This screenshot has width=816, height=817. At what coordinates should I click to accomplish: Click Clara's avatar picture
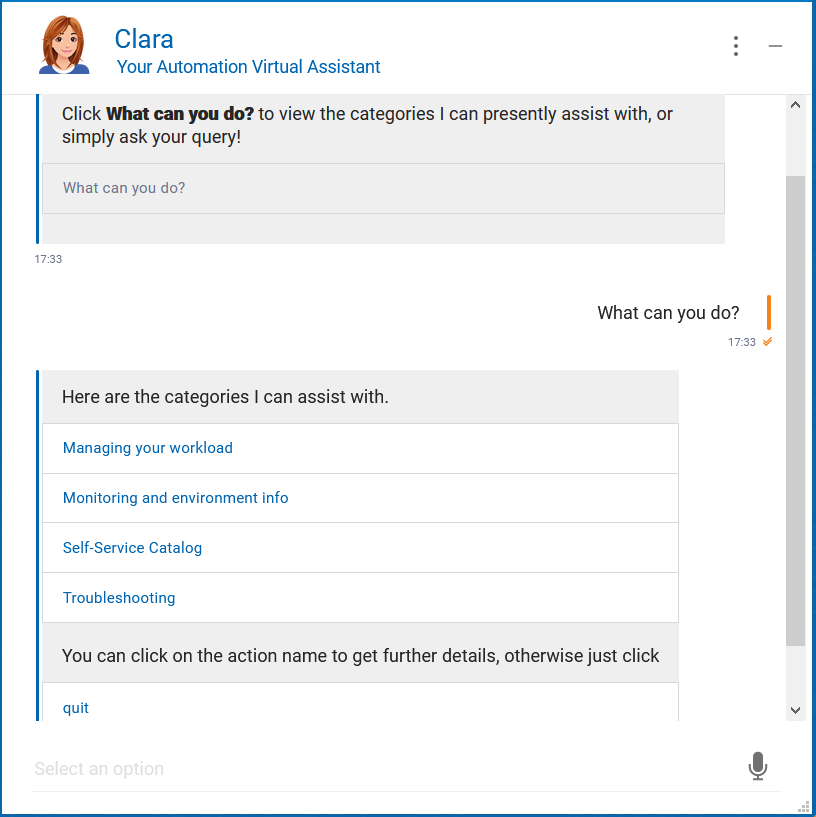click(64, 45)
